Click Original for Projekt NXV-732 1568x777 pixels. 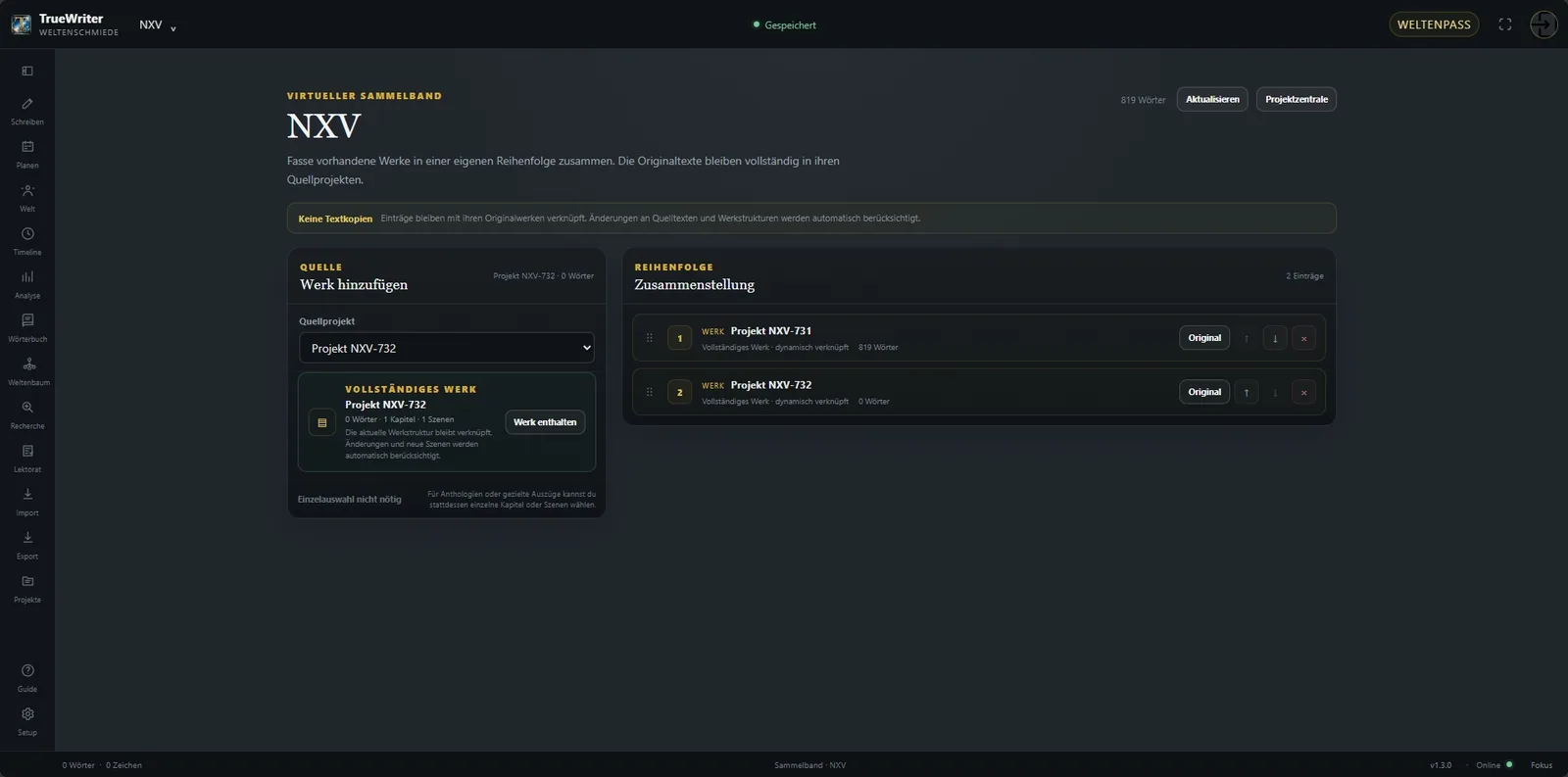click(1204, 392)
